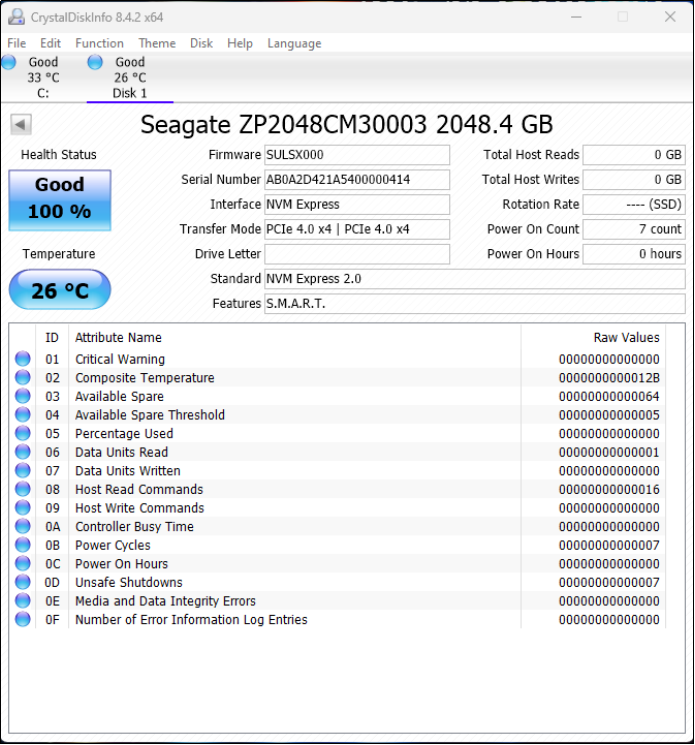The width and height of the screenshot is (695, 745).
Task: Click status orb for Media and Data Integrity Errors
Action: coord(22,601)
